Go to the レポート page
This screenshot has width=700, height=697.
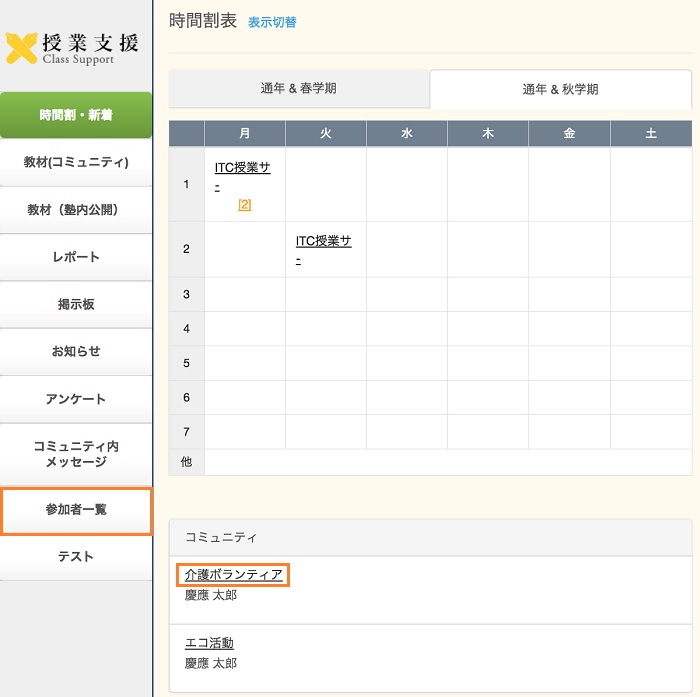(76, 257)
